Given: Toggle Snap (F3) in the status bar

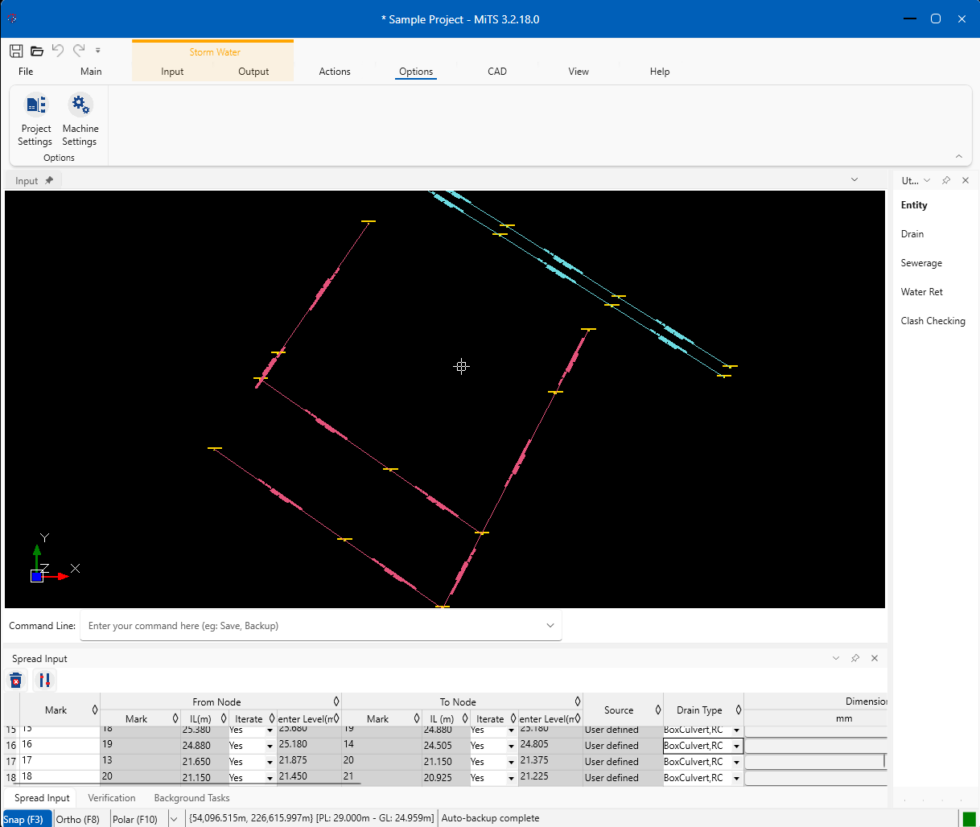Looking at the screenshot, I should 27,818.
